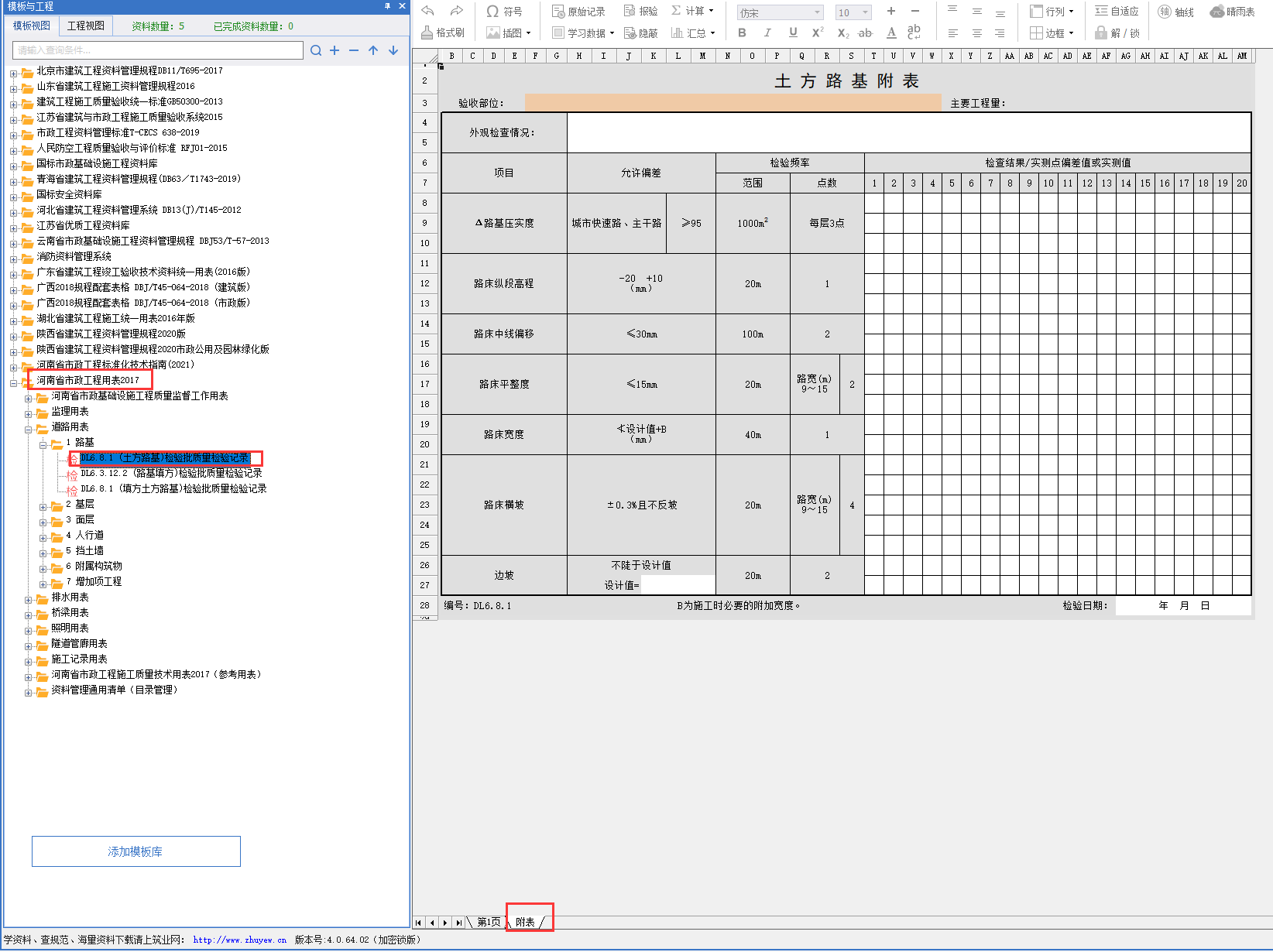Expand the 桥梁用表 folder
The height and width of the screenshot is (952, 1273).
[28, 615]
